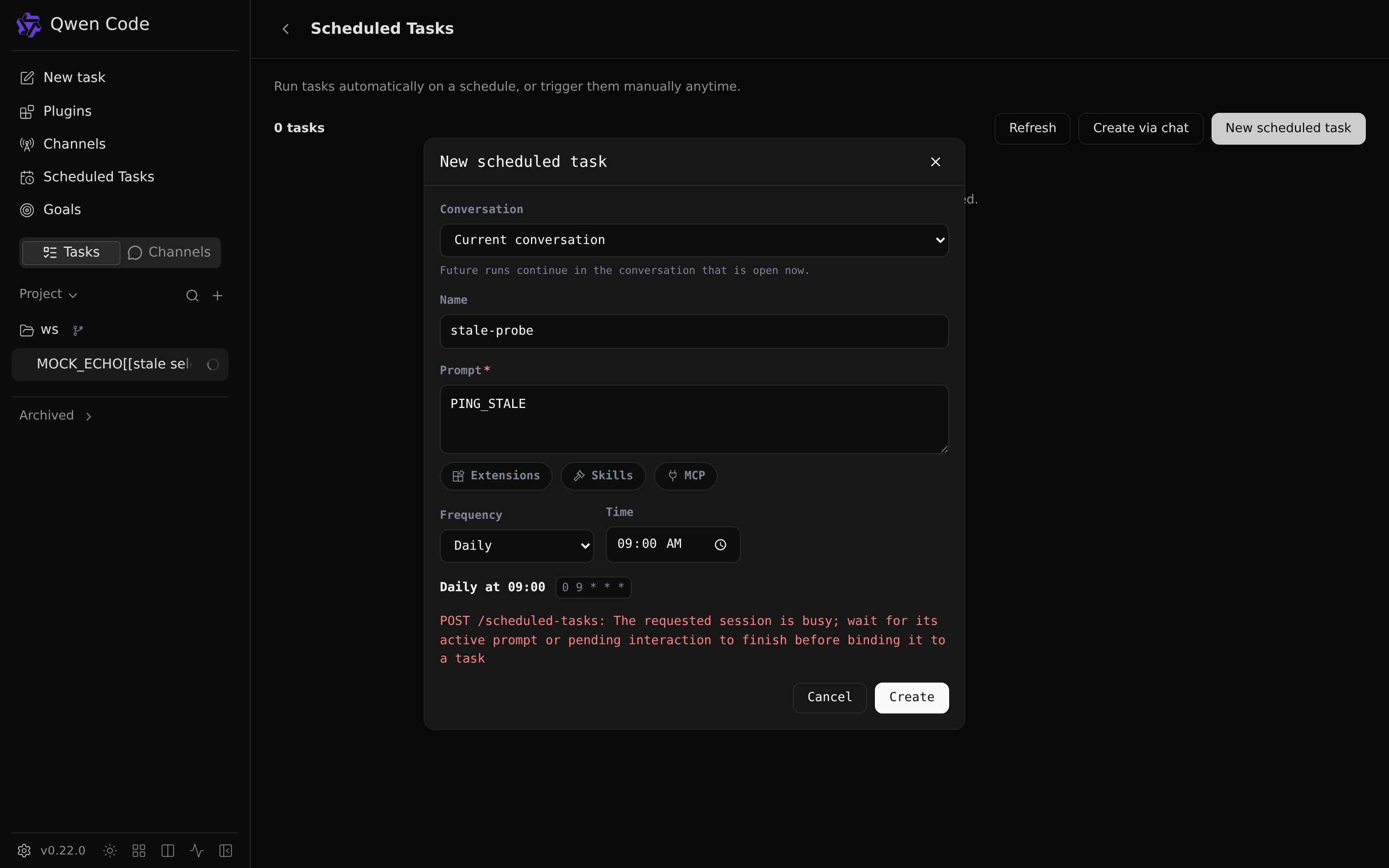Image resolution: width=1389 pixels, height=868 pixels.
Task: Open the Extensions picker
Action: (x=496, y=476)
